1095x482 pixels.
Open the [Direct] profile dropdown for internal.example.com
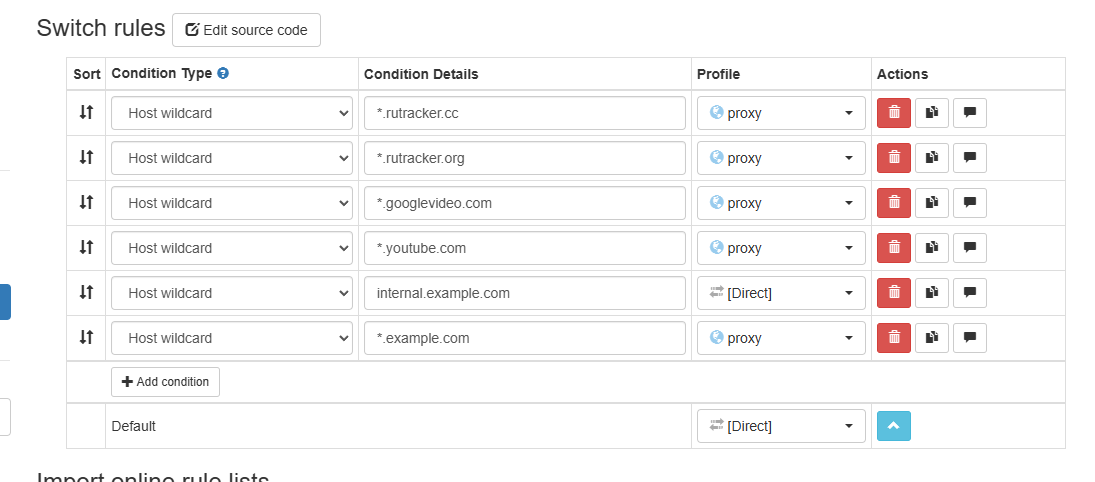[x=781, y=293]
